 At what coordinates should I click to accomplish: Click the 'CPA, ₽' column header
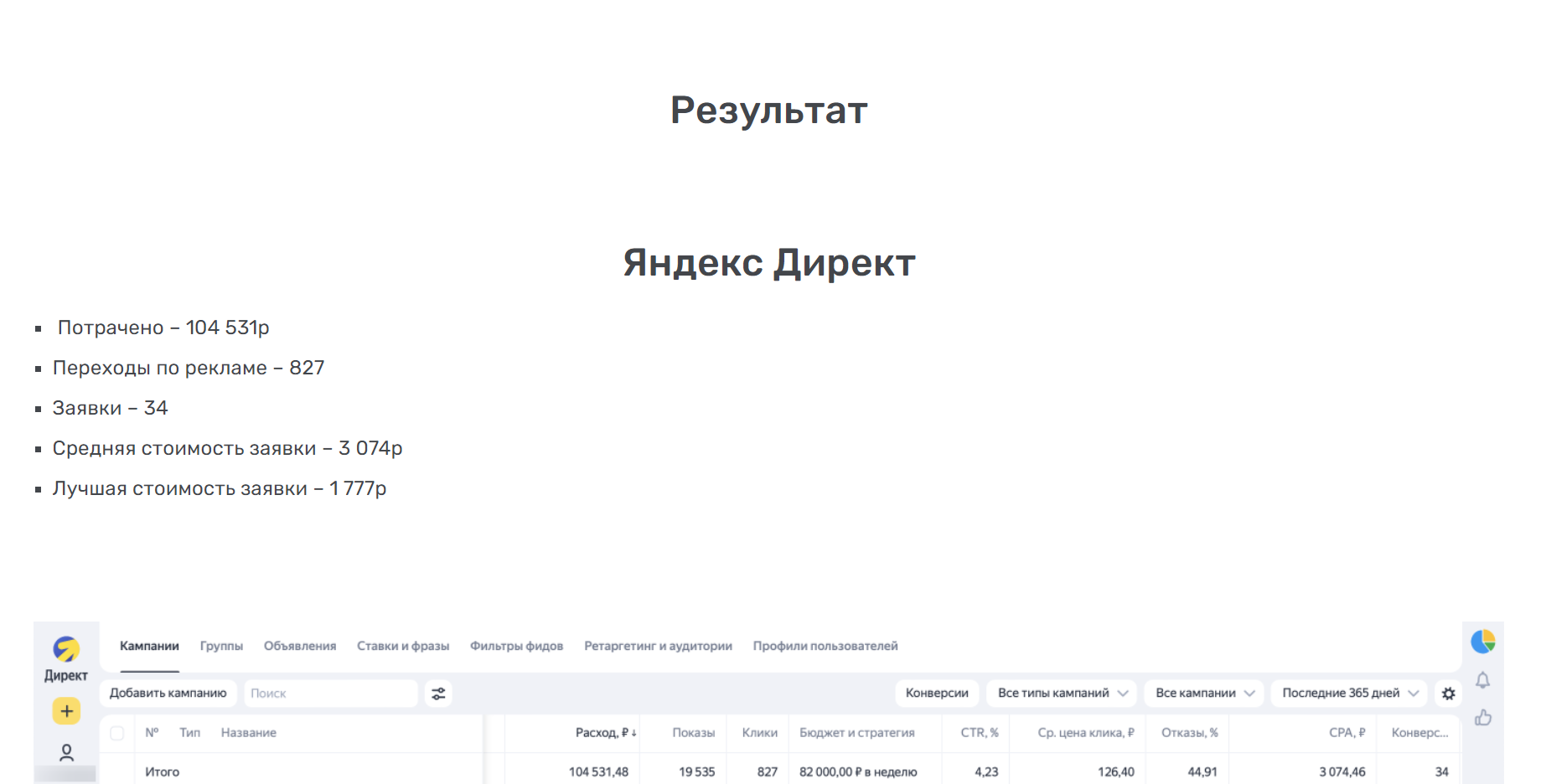(x=1347, y=733)
